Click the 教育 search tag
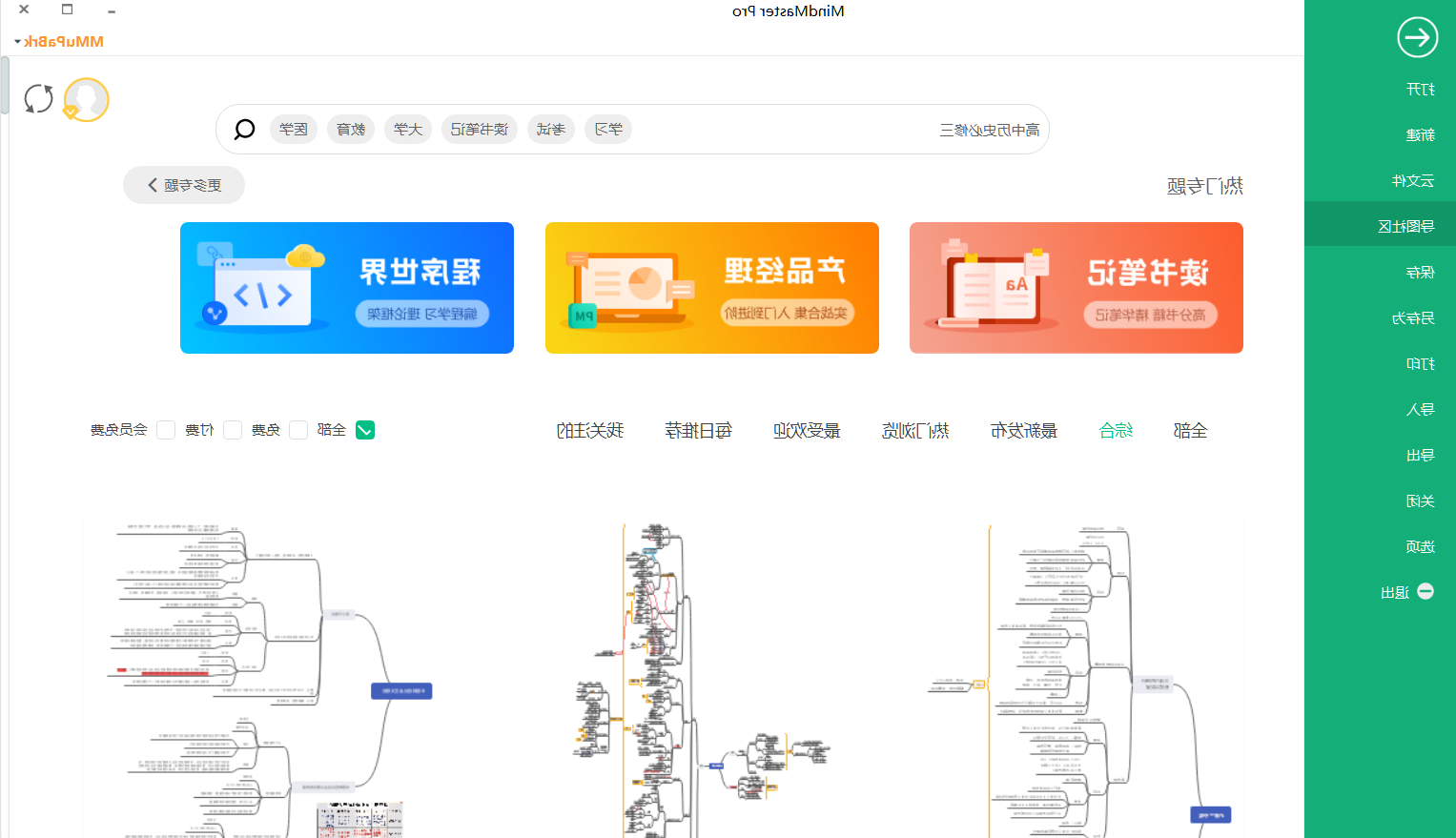The height and width of the screenshot is (838, 1456). point(351,130)
